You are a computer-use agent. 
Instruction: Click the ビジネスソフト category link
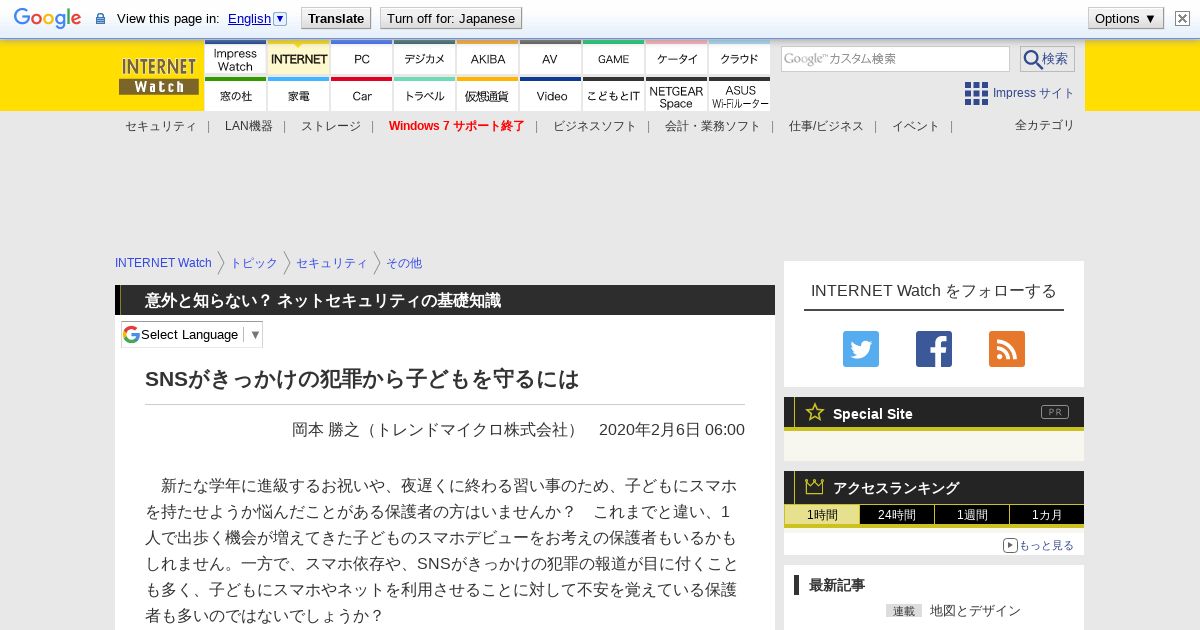coord(594,126)
